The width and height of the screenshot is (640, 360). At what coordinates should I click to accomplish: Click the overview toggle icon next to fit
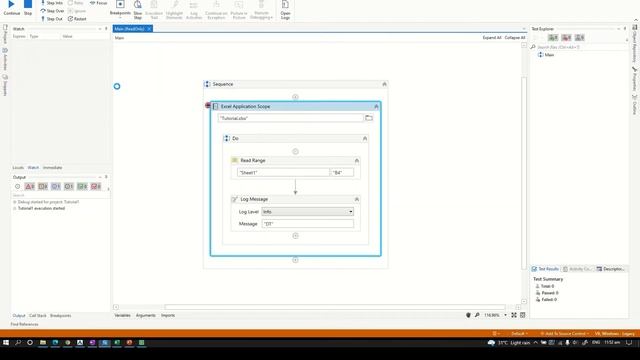coord(522,315)
